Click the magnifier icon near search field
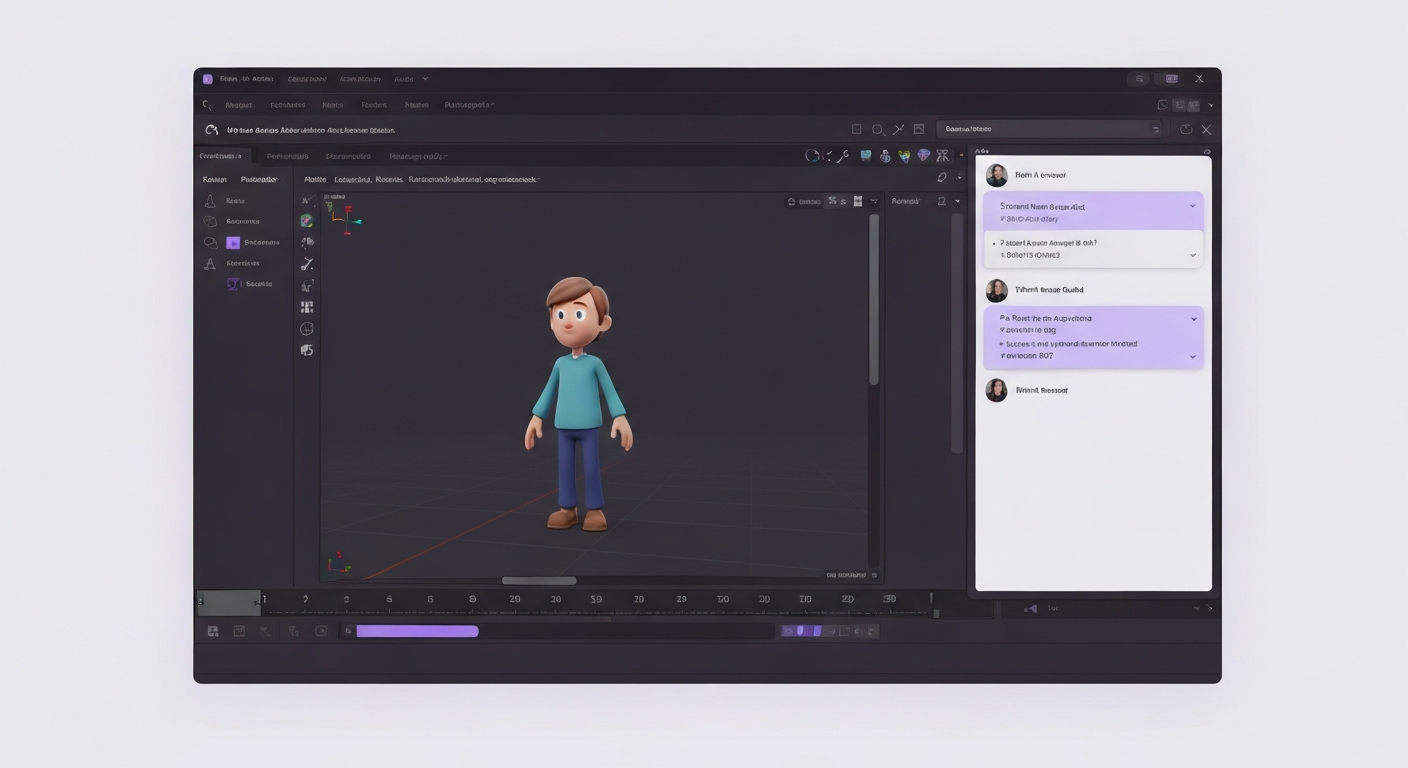1408x768 pixels. pos(878,129)
